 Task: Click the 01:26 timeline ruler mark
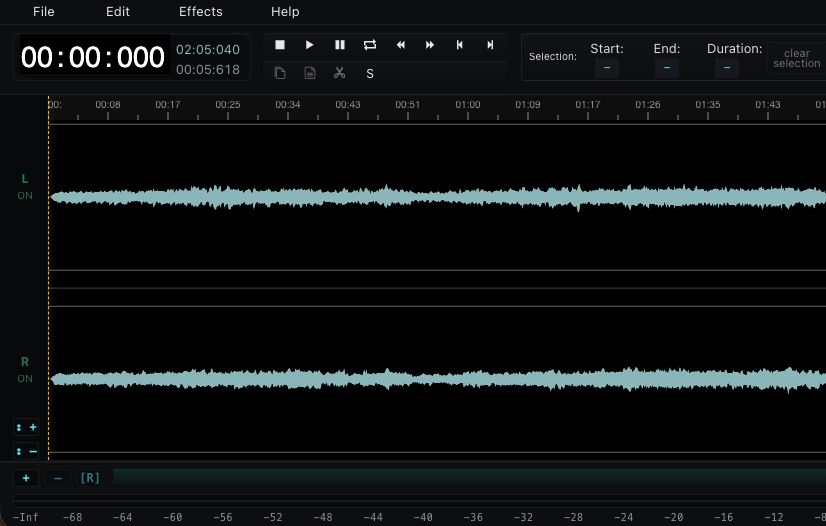[x=647, y=105]
